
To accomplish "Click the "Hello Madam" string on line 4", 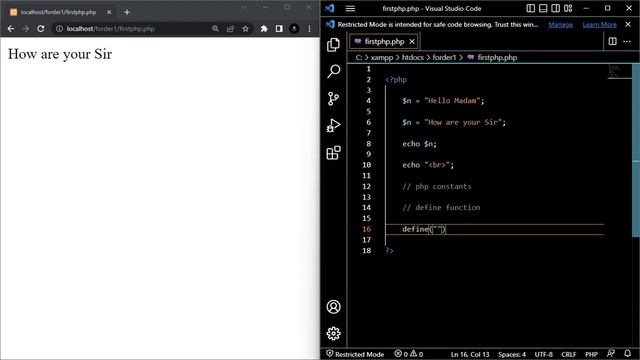I will pos(452,100).
